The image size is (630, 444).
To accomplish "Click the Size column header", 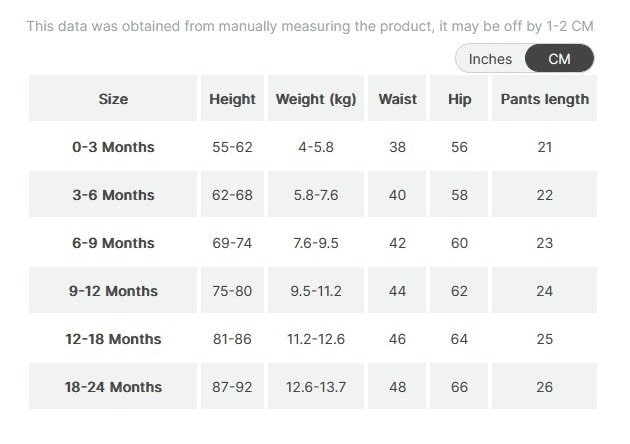I will [113, 99].
